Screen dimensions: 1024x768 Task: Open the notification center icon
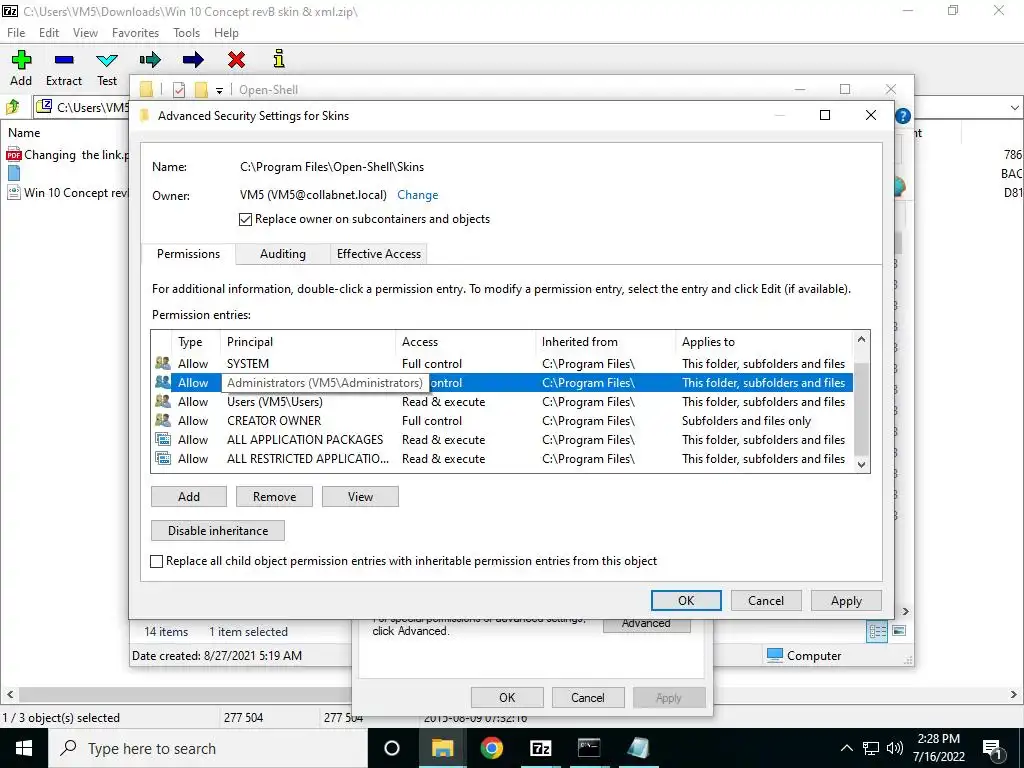point(993,748)
